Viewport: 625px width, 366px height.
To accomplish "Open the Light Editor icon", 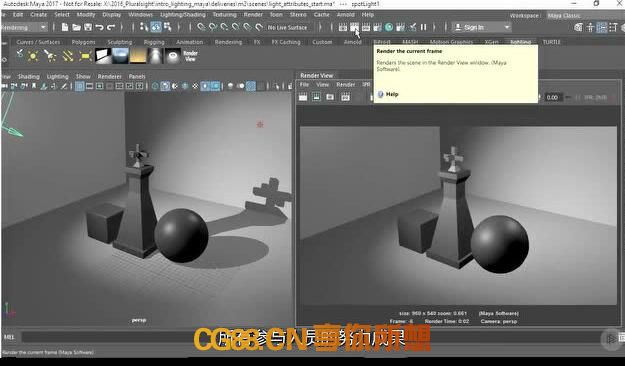I will click(x=412, y=27).
